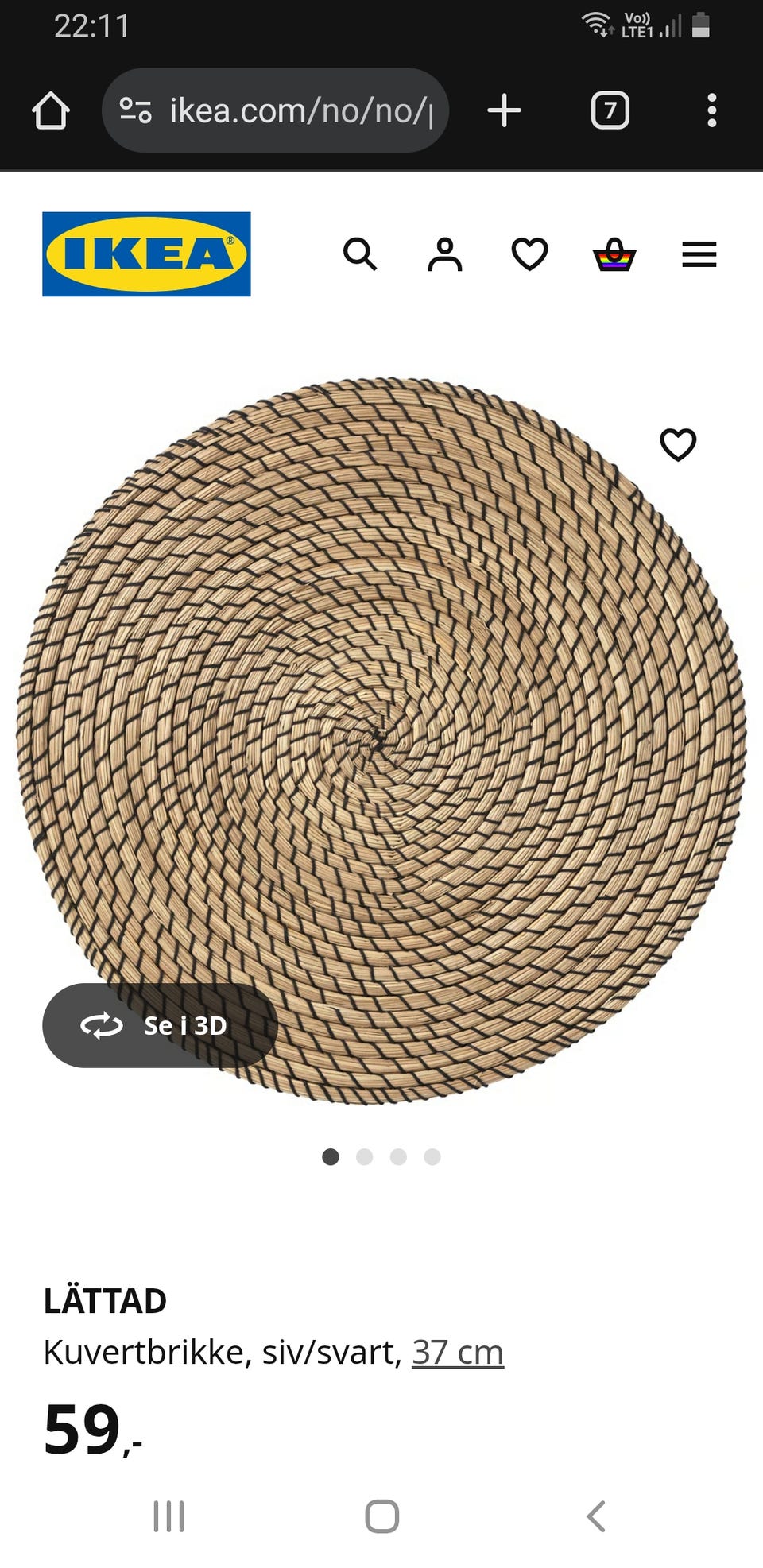The height and width of the screenshot is (1568, 763).
Task: View site information icon in address bar
Action: point(135,110)
